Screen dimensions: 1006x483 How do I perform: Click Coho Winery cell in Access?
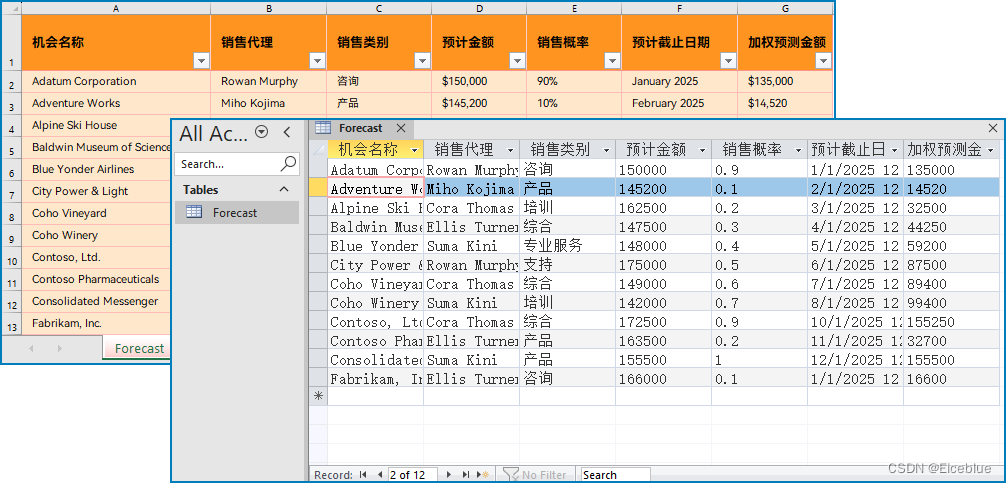[375, 303]
